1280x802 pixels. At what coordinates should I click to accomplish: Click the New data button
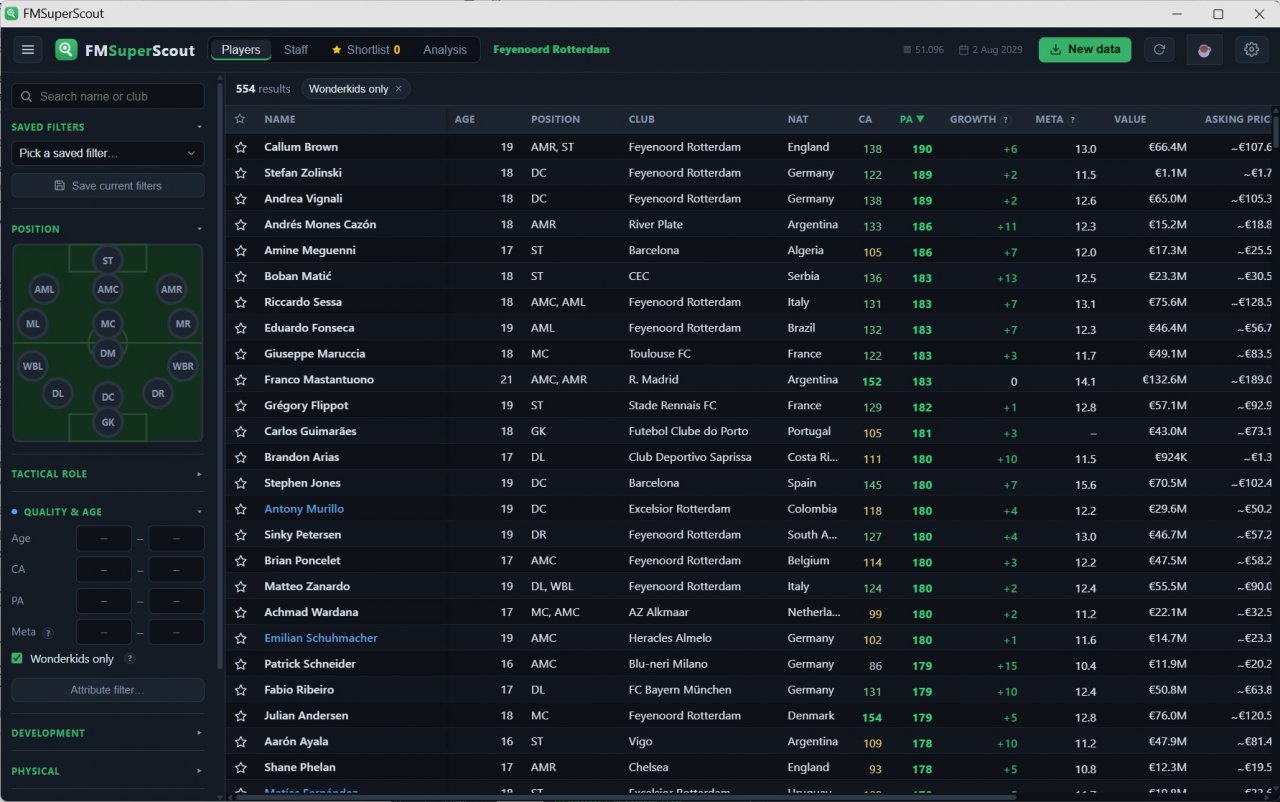[x=1085, y=50]
